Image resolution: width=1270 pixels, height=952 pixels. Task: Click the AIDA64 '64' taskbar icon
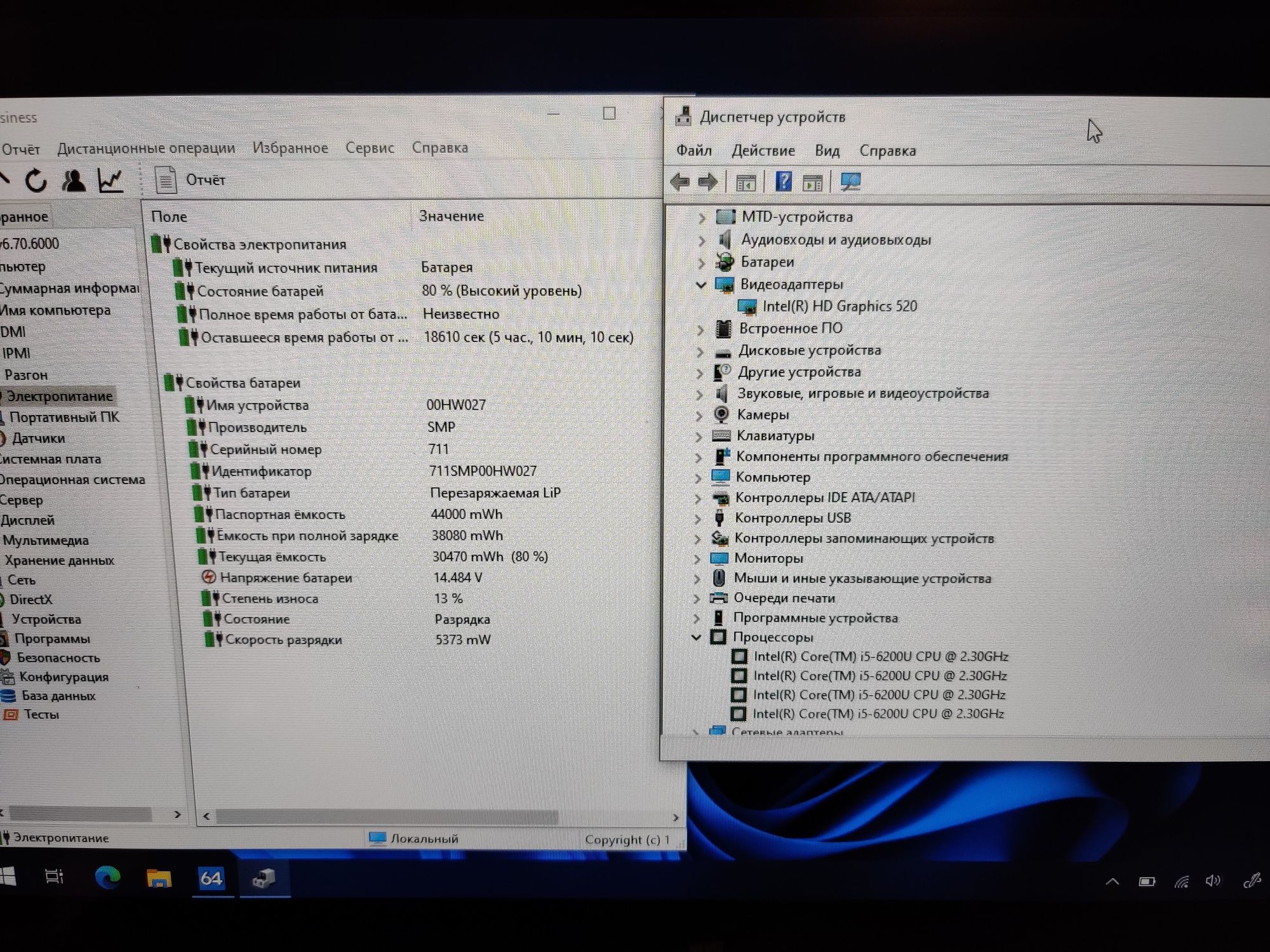[x=211, y=878]
